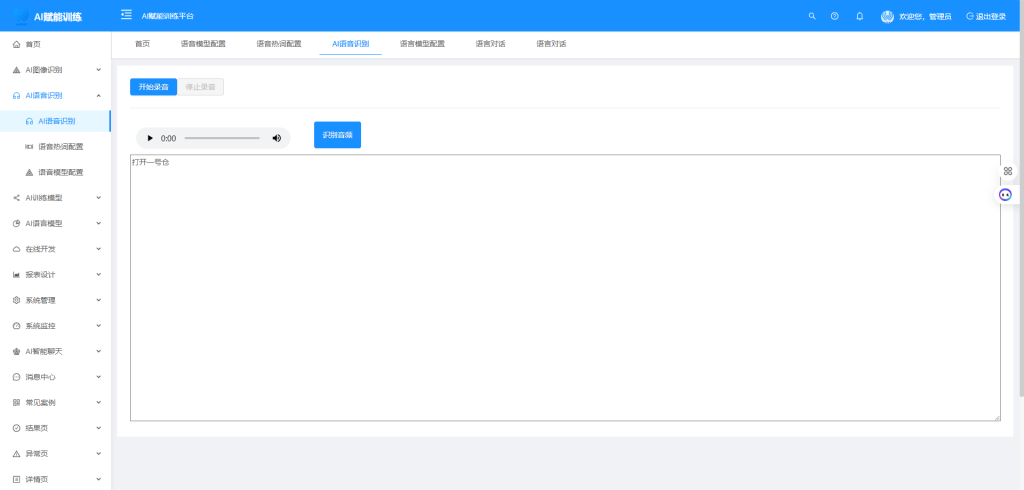Switch to the 首页 tab in tab bar
The image size is (1024, 490).
tap(142, 44)
